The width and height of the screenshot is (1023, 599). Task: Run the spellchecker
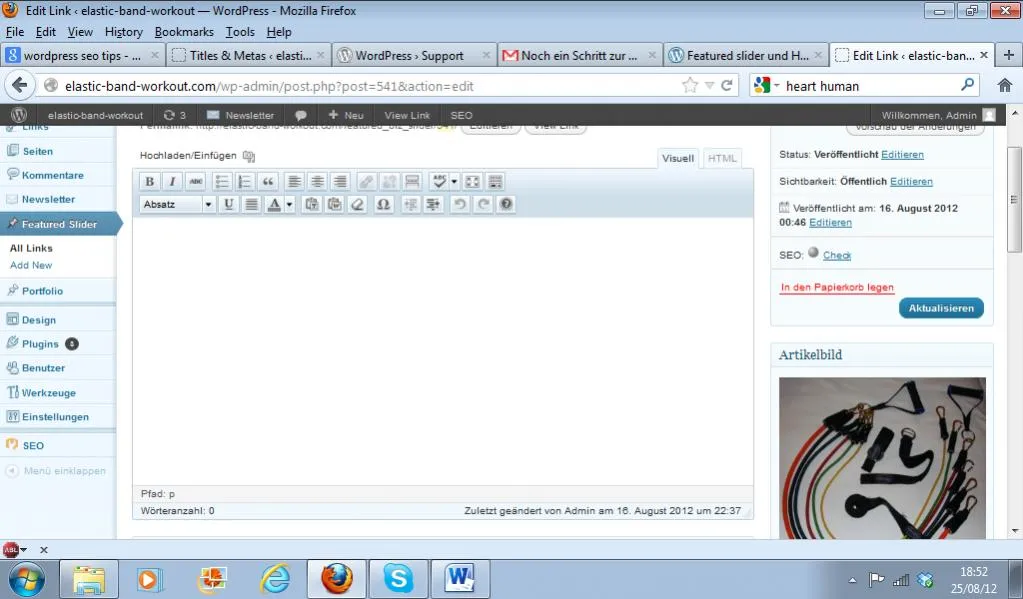point(439,181)
